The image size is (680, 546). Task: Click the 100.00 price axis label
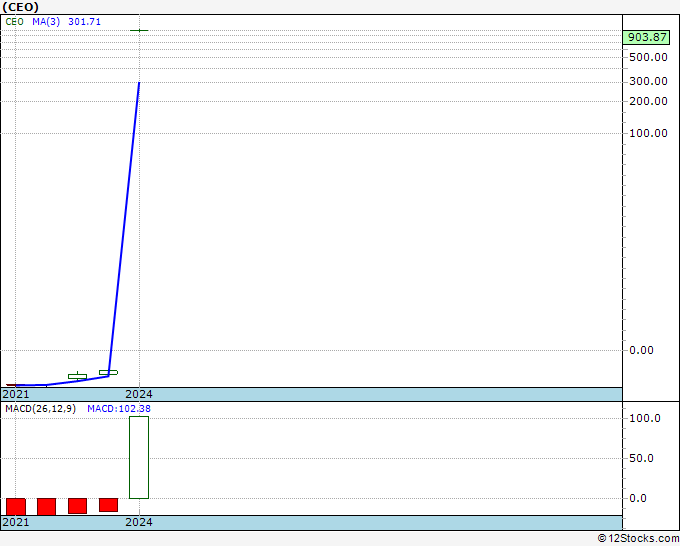649,133
